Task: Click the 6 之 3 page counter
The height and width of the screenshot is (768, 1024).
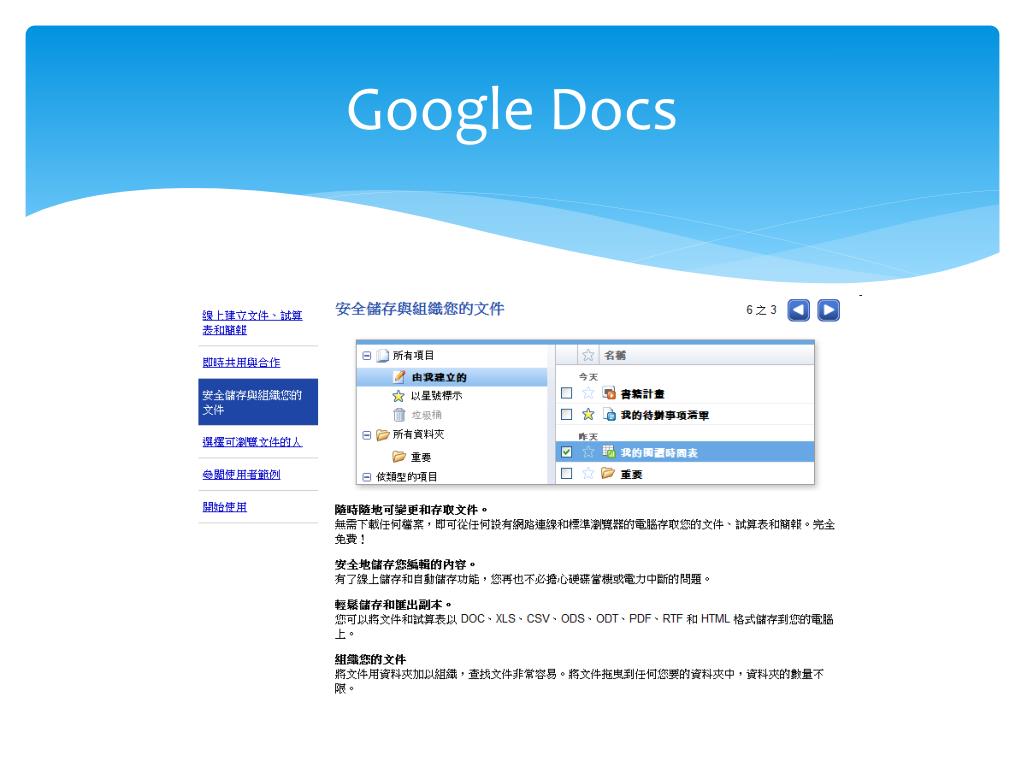Action: 761,310
